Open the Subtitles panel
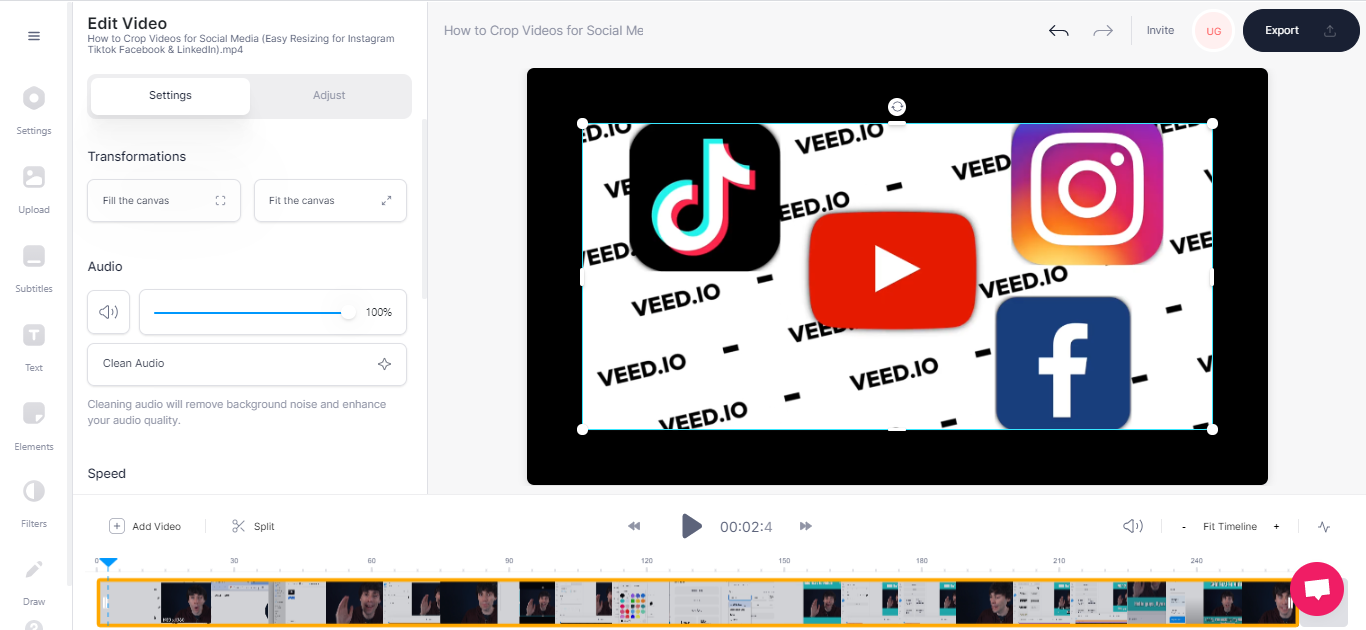Screen dimensions: 1366x630 [34, 267]
